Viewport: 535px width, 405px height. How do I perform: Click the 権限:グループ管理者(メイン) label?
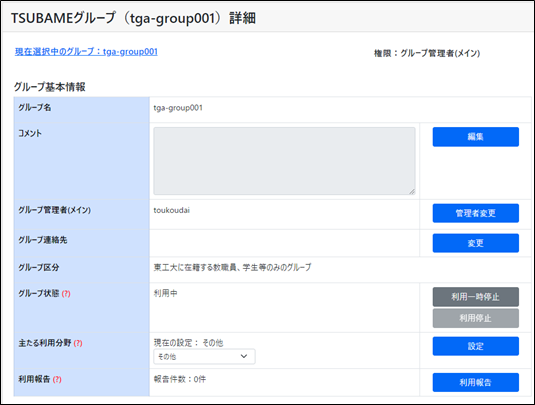(427, 53)
